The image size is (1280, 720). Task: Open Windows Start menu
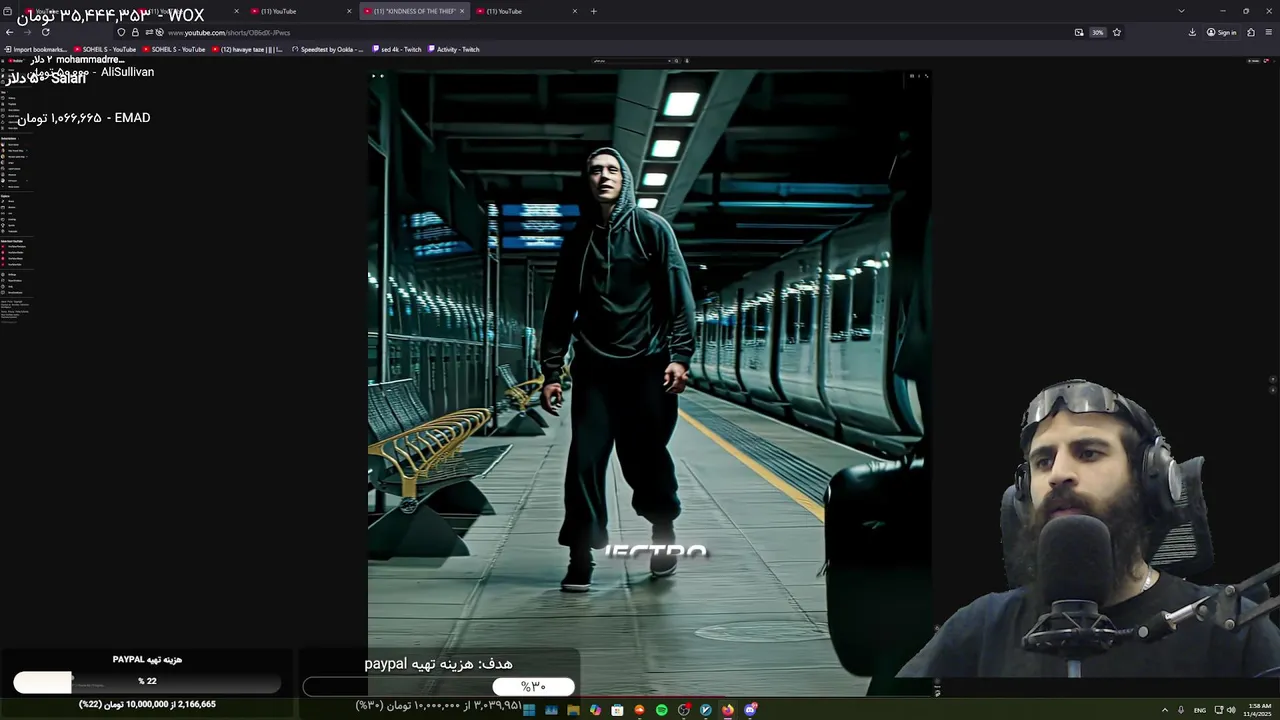click(529, 710)
